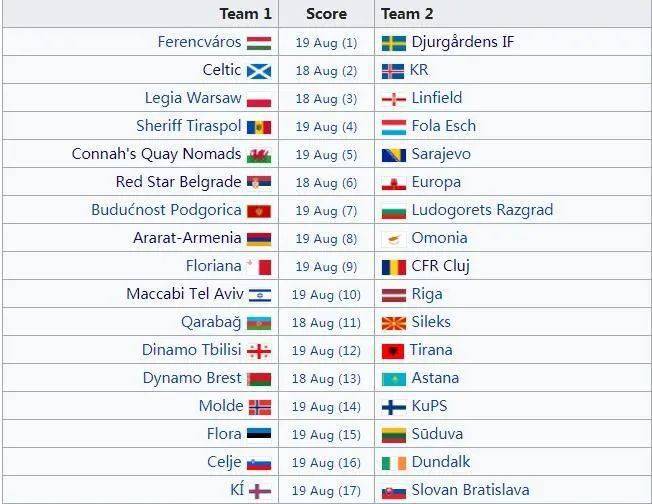Click the Albania flag beside Tirana
Screen dimensions: 652x504
(x=393, y=351)
